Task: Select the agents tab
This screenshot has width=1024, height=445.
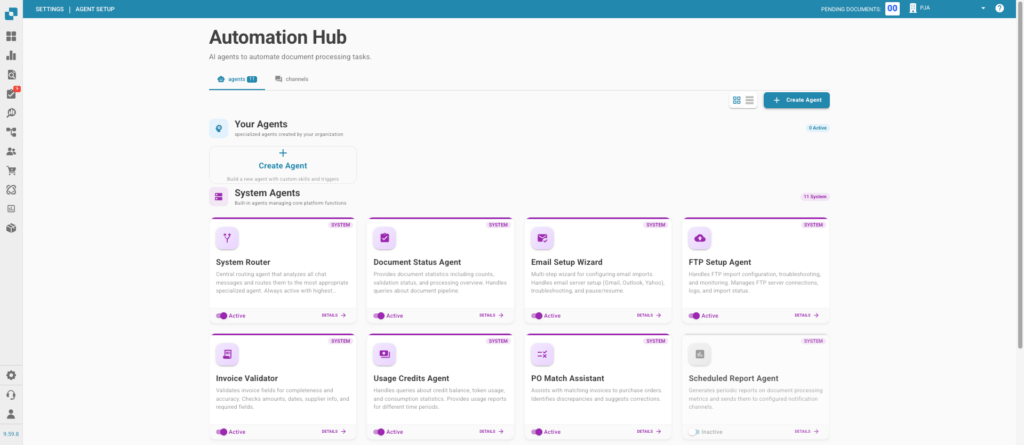Action: coord(237,78)
